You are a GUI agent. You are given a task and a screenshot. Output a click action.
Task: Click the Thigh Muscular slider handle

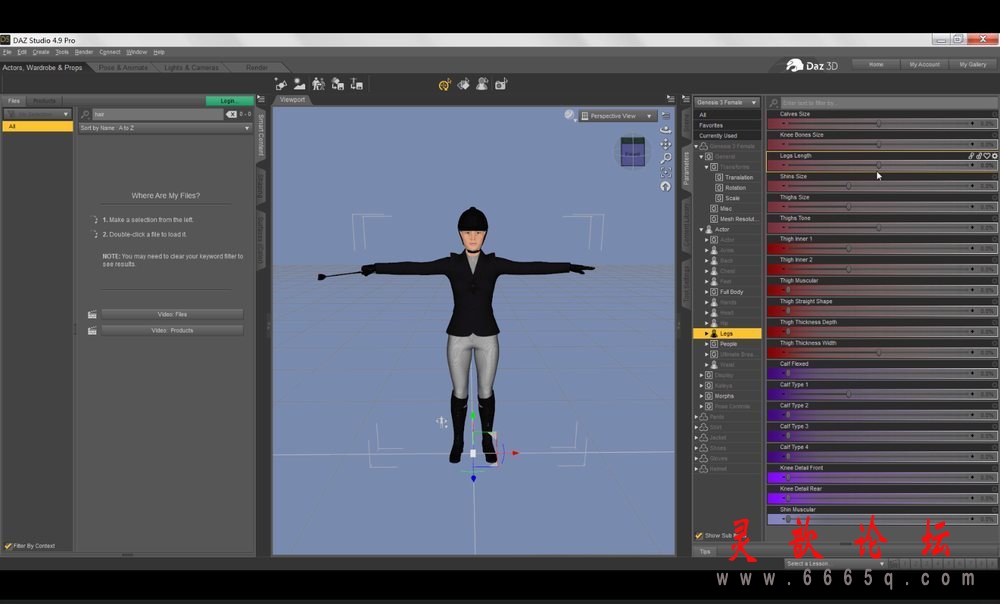[788, 290]
